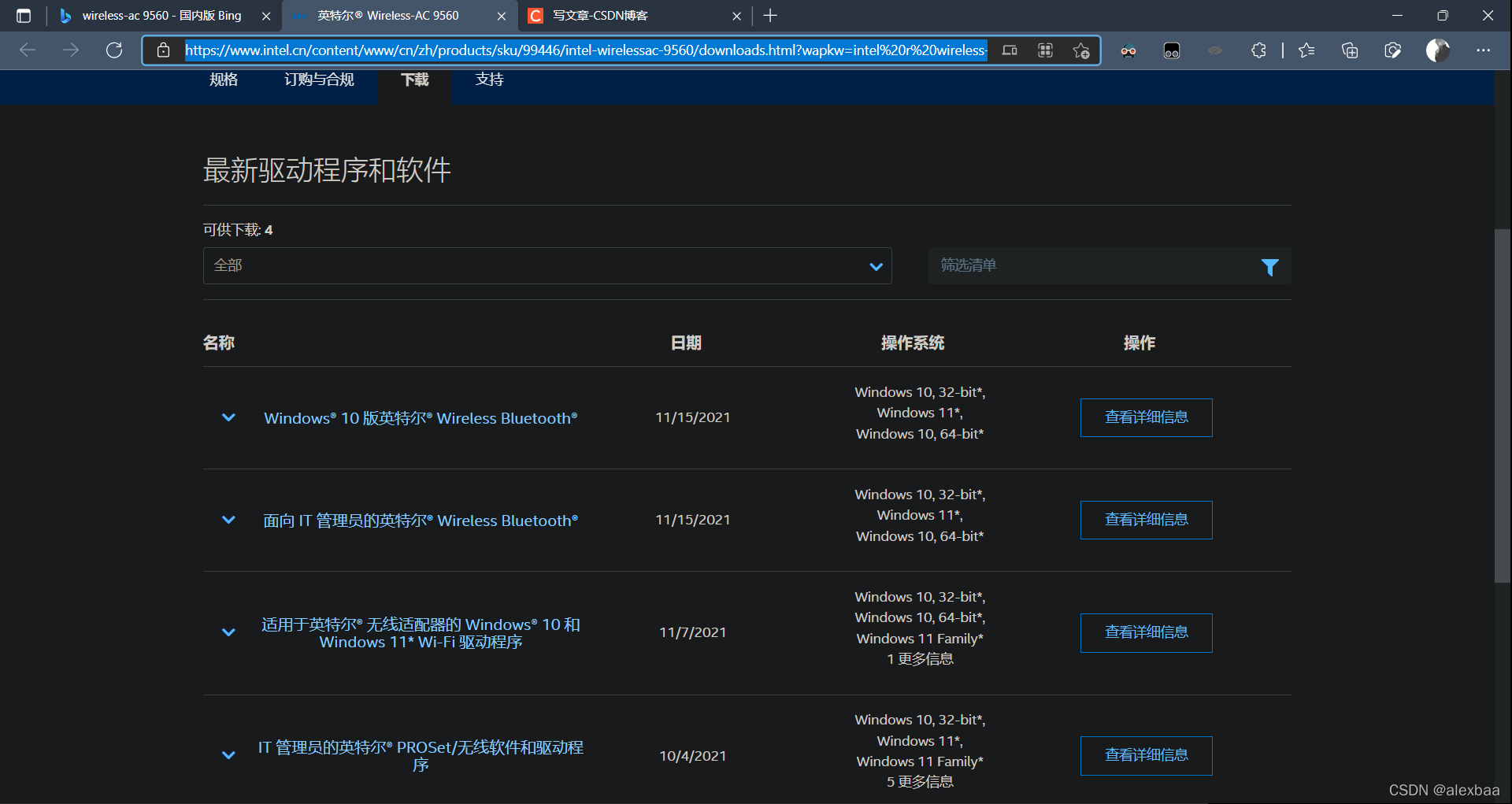This screenshot has height=804, width=1512.
Task: Expand the Windows 10 版英特尔 Wireless Bluetooth row
Action: pyautogui.click(x=228, y=417)
